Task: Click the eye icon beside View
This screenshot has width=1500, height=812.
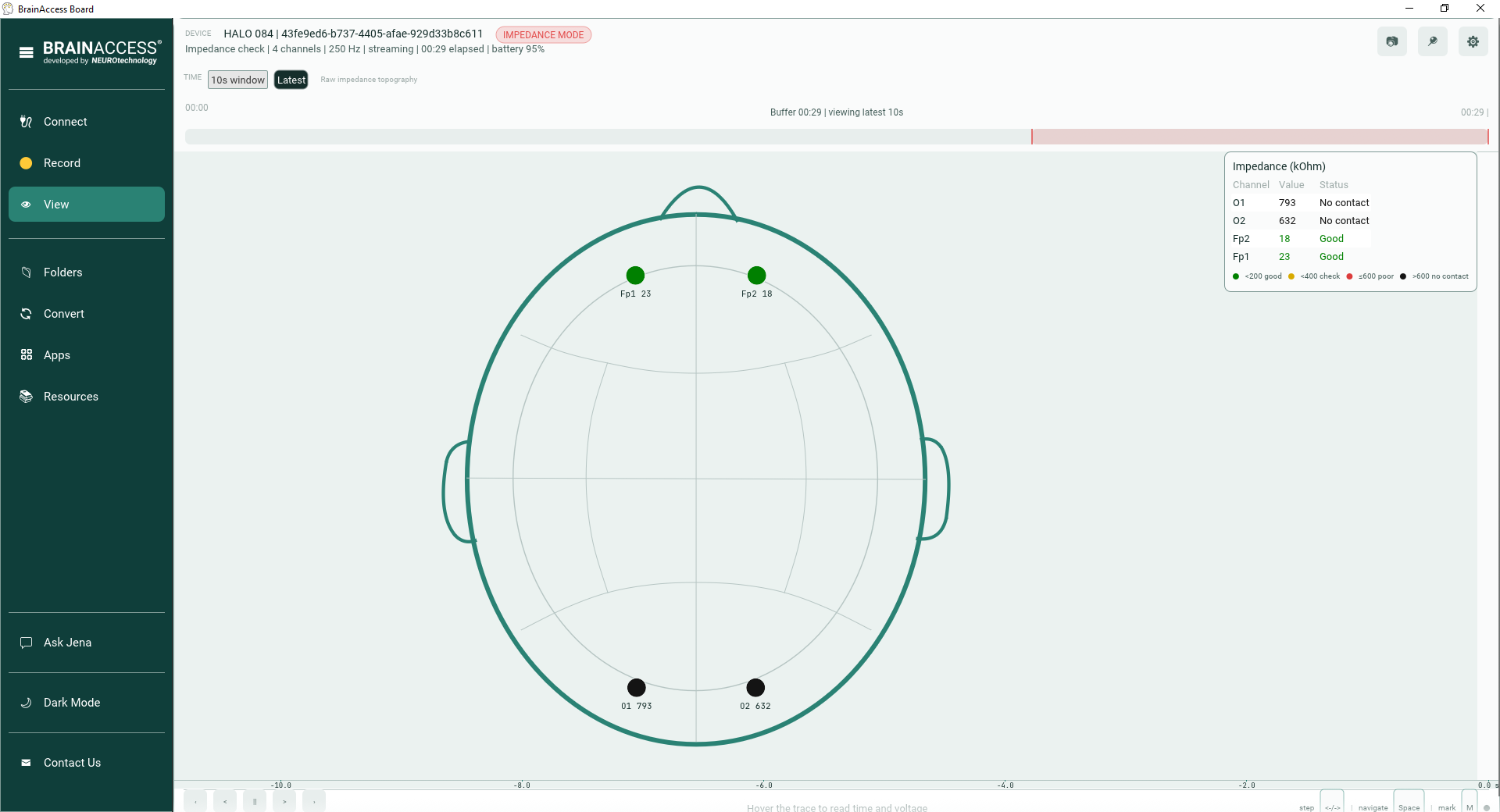Action: click(26, 205)
